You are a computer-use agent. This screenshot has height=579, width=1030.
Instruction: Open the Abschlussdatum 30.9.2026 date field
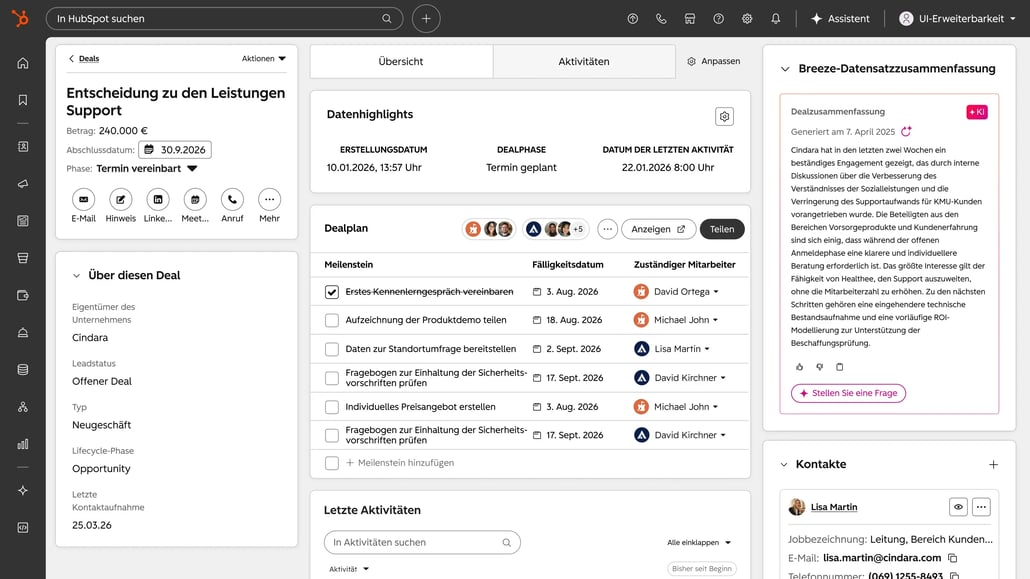175,150
